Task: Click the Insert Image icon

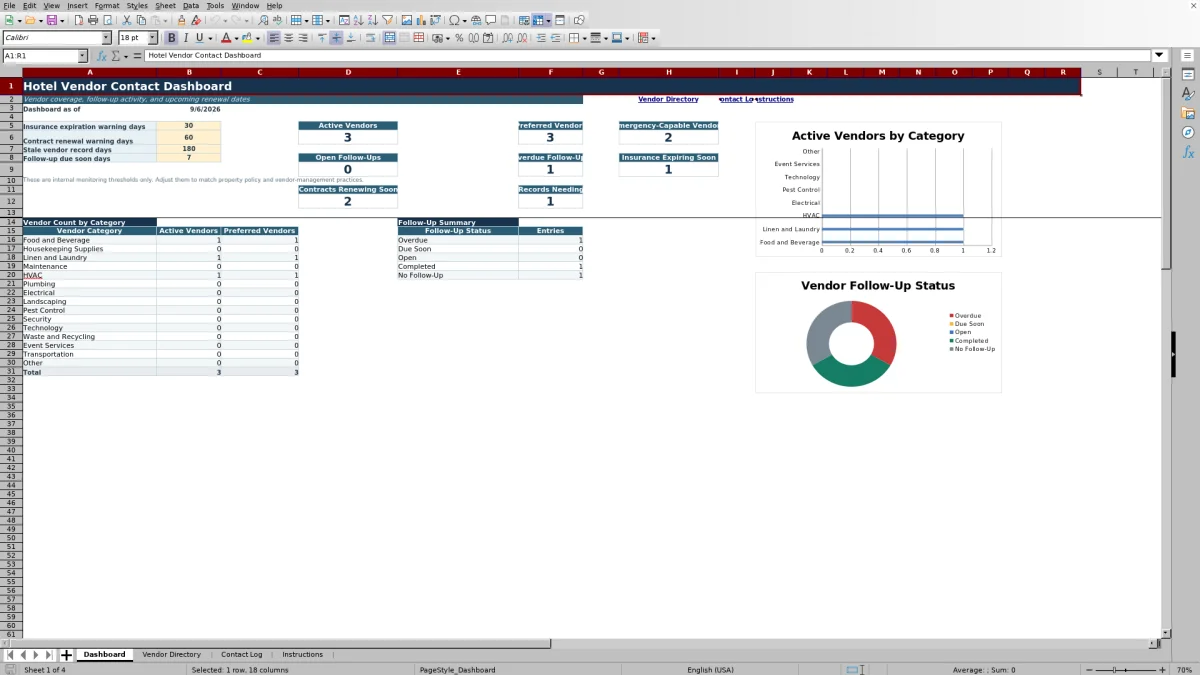Action: (406, 20)
